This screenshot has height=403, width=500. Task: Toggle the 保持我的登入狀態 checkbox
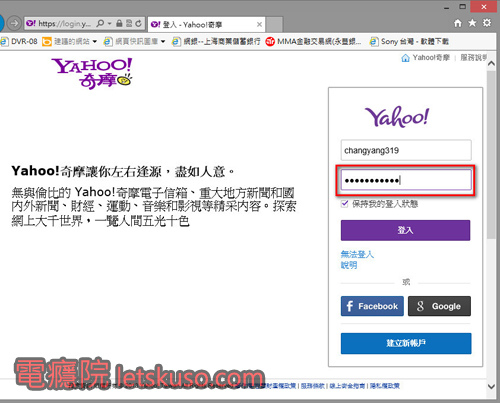(345, 203)
